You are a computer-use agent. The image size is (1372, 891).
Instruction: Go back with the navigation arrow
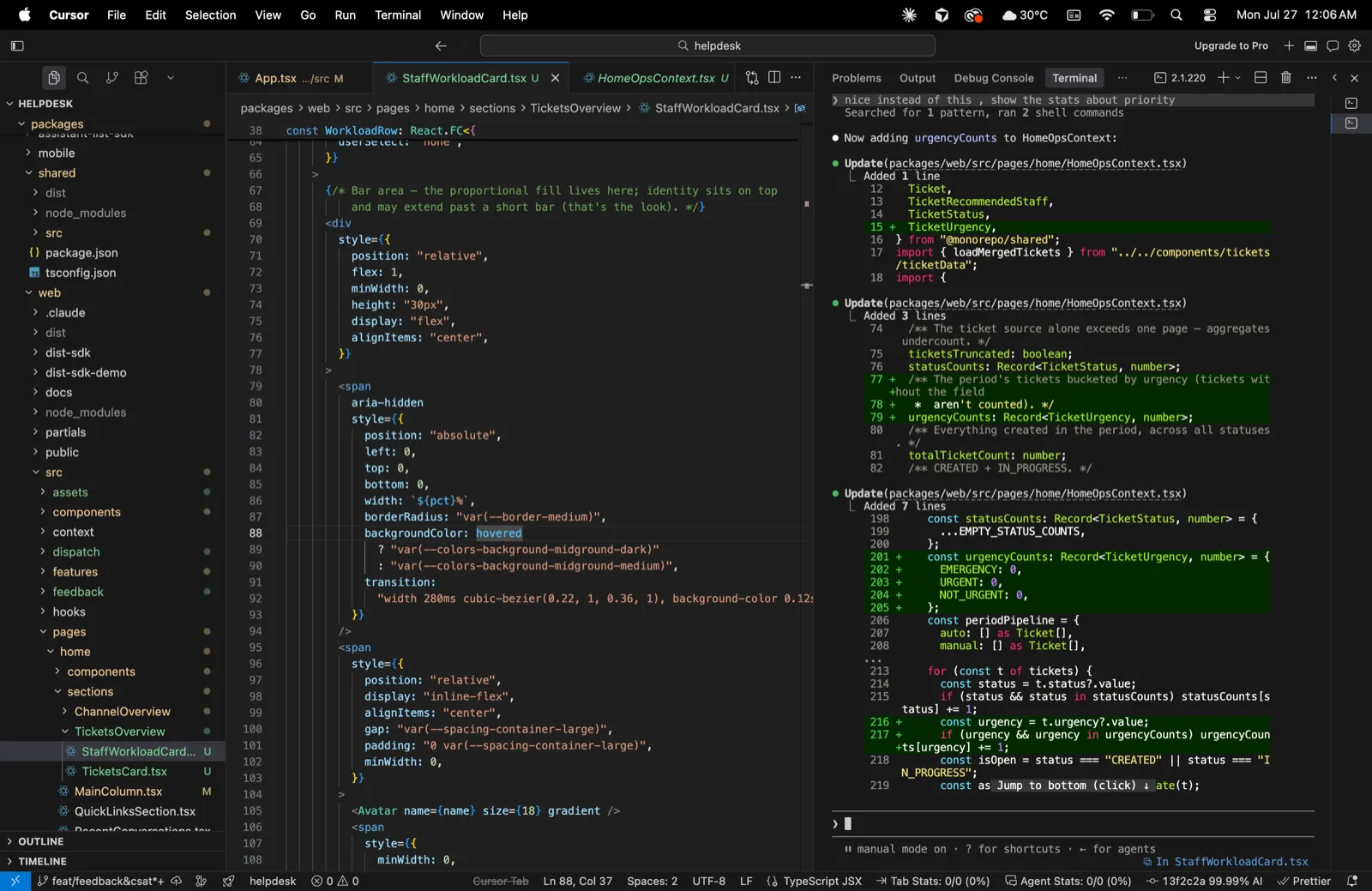click(441, 45)
